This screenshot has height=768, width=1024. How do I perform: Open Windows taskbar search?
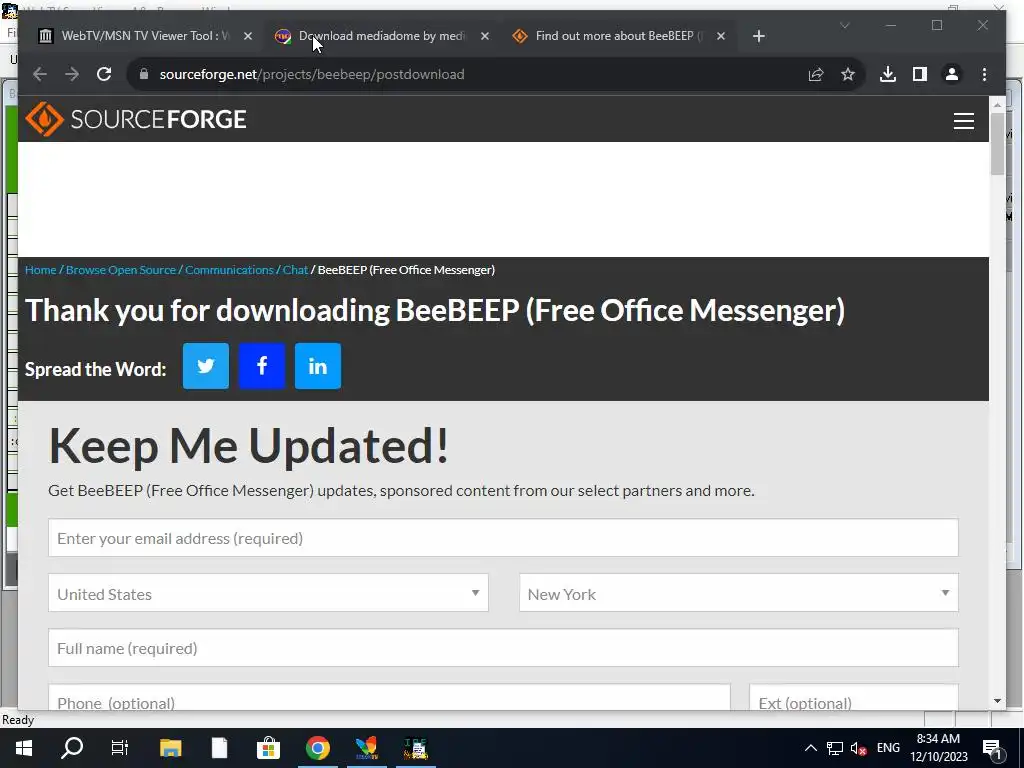[x=72, y=748]
